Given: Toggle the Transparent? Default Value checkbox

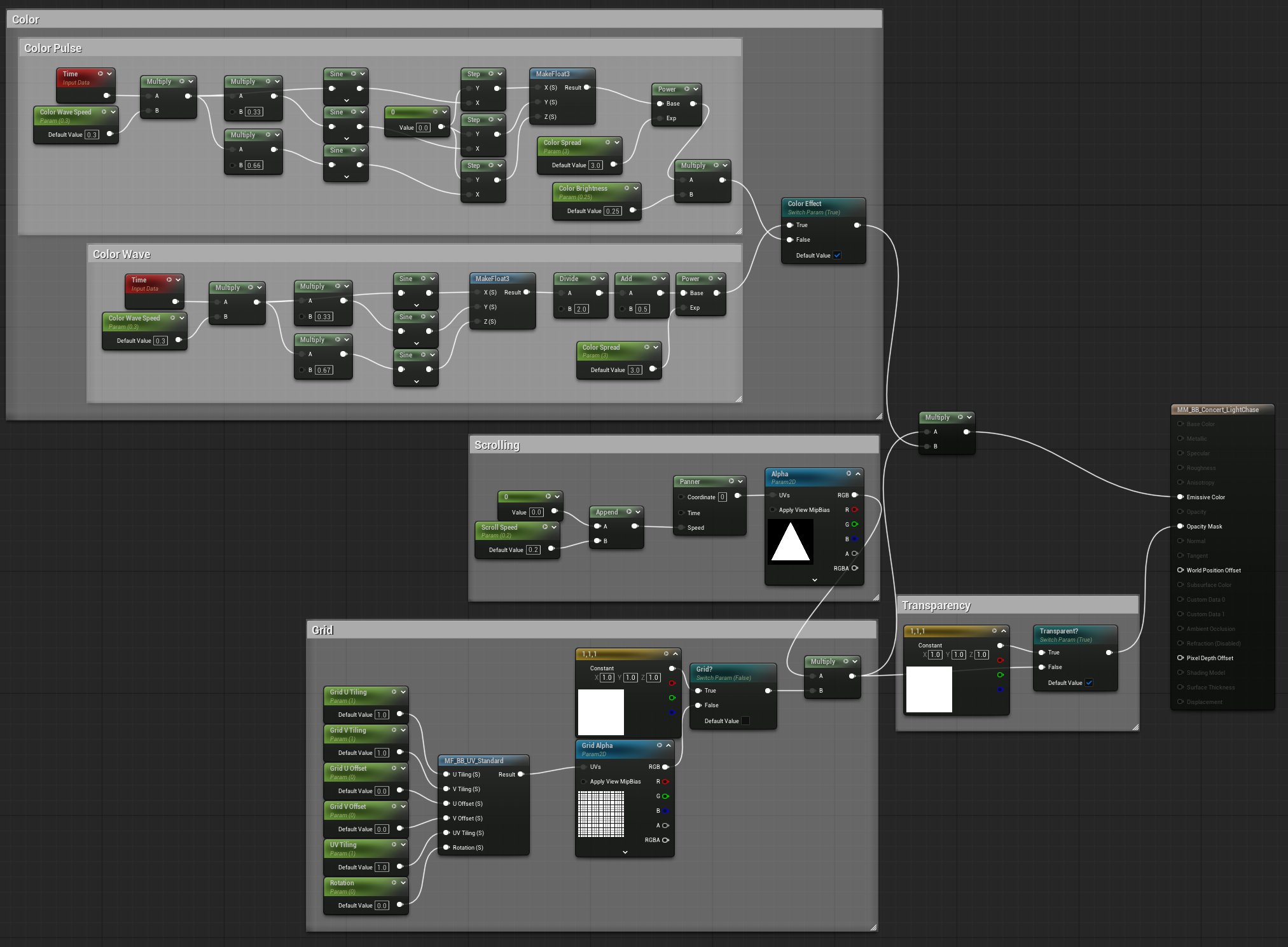Looking at the screenshot, I should [x=1089, y=683].
